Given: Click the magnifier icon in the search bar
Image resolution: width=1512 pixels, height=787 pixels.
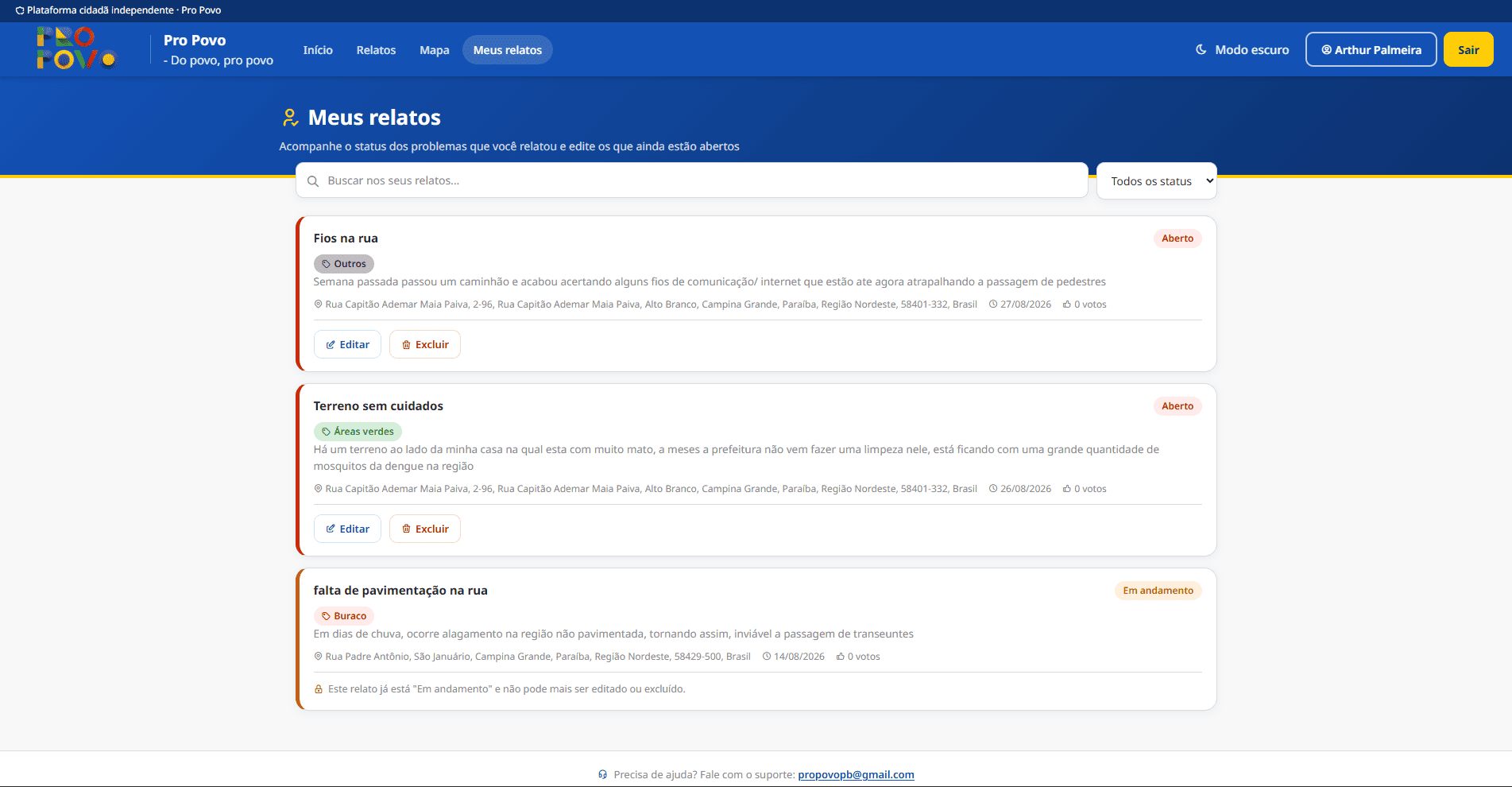Looking at the screenshot, I should [313, 181].
